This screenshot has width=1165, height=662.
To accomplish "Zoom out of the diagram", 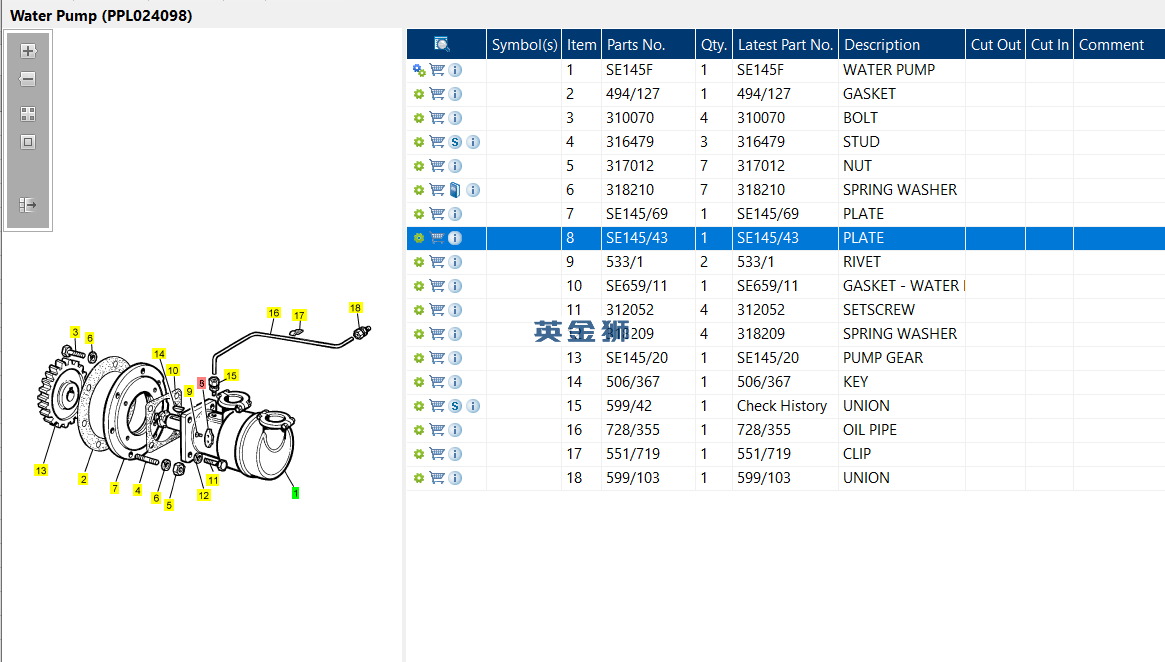I will (x=27, y=79).
